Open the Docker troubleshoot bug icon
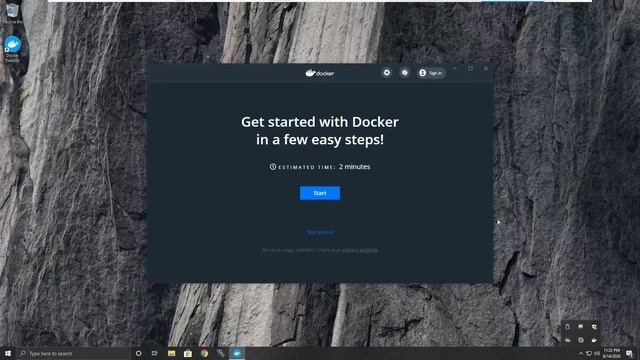The image size is (640, 360). 404,73
